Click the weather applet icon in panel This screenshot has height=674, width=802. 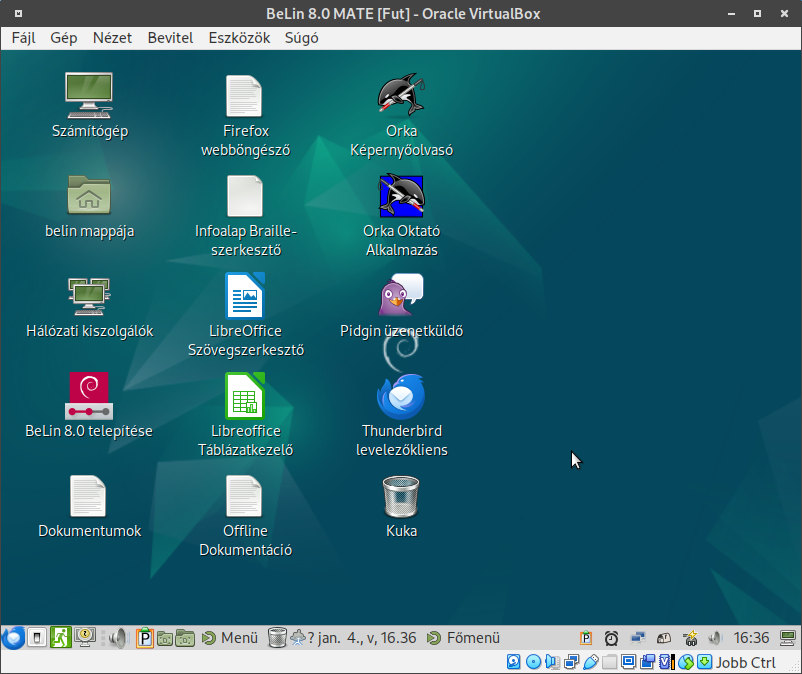[298, 638]
